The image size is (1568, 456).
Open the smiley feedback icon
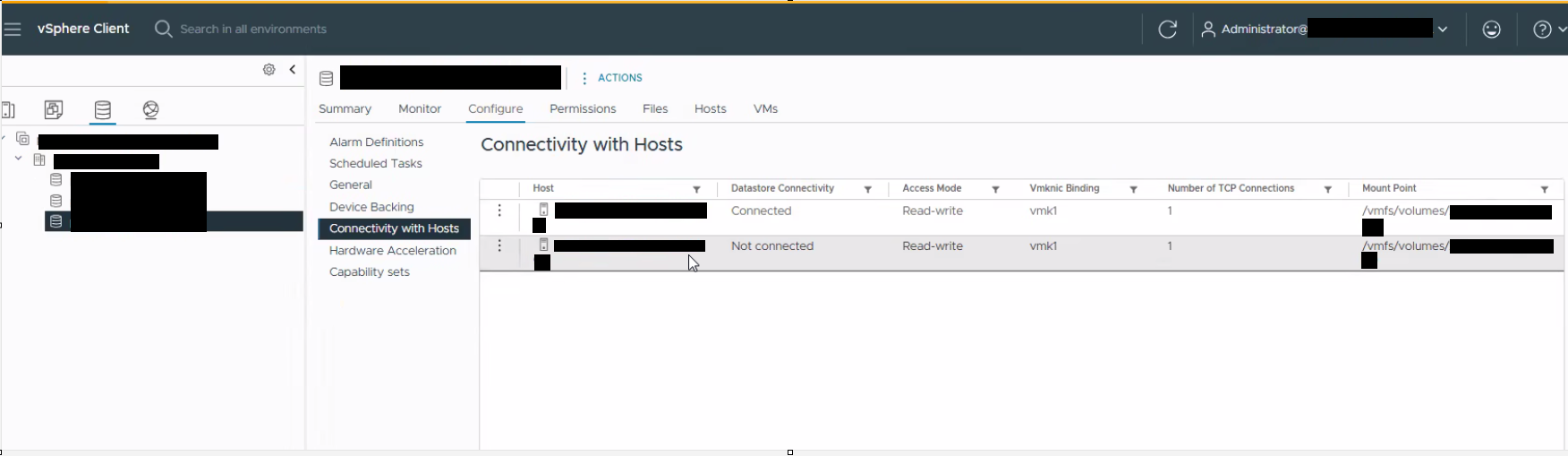point(1491,30)
